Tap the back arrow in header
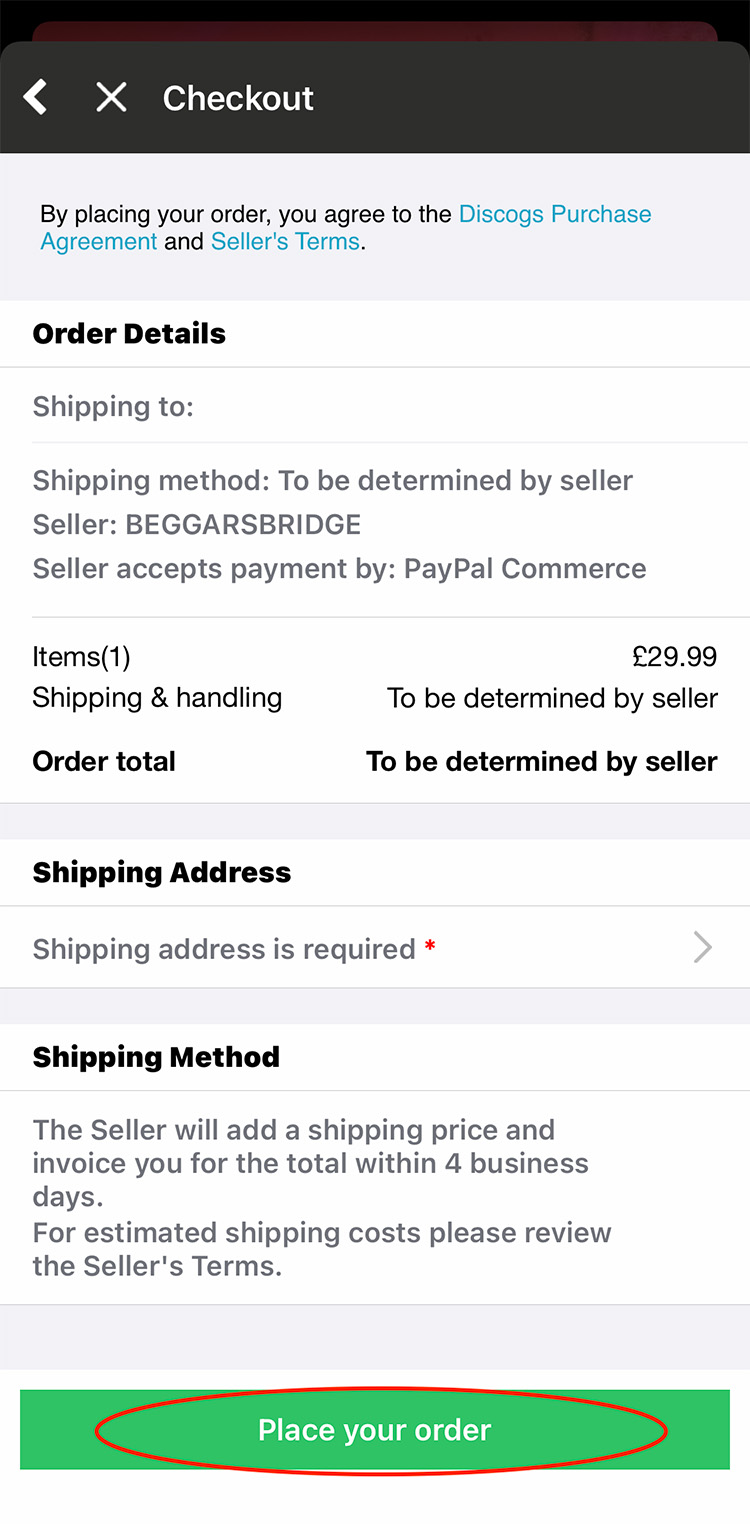Viewport: 750px width, 1524px height. coord(36,98)
